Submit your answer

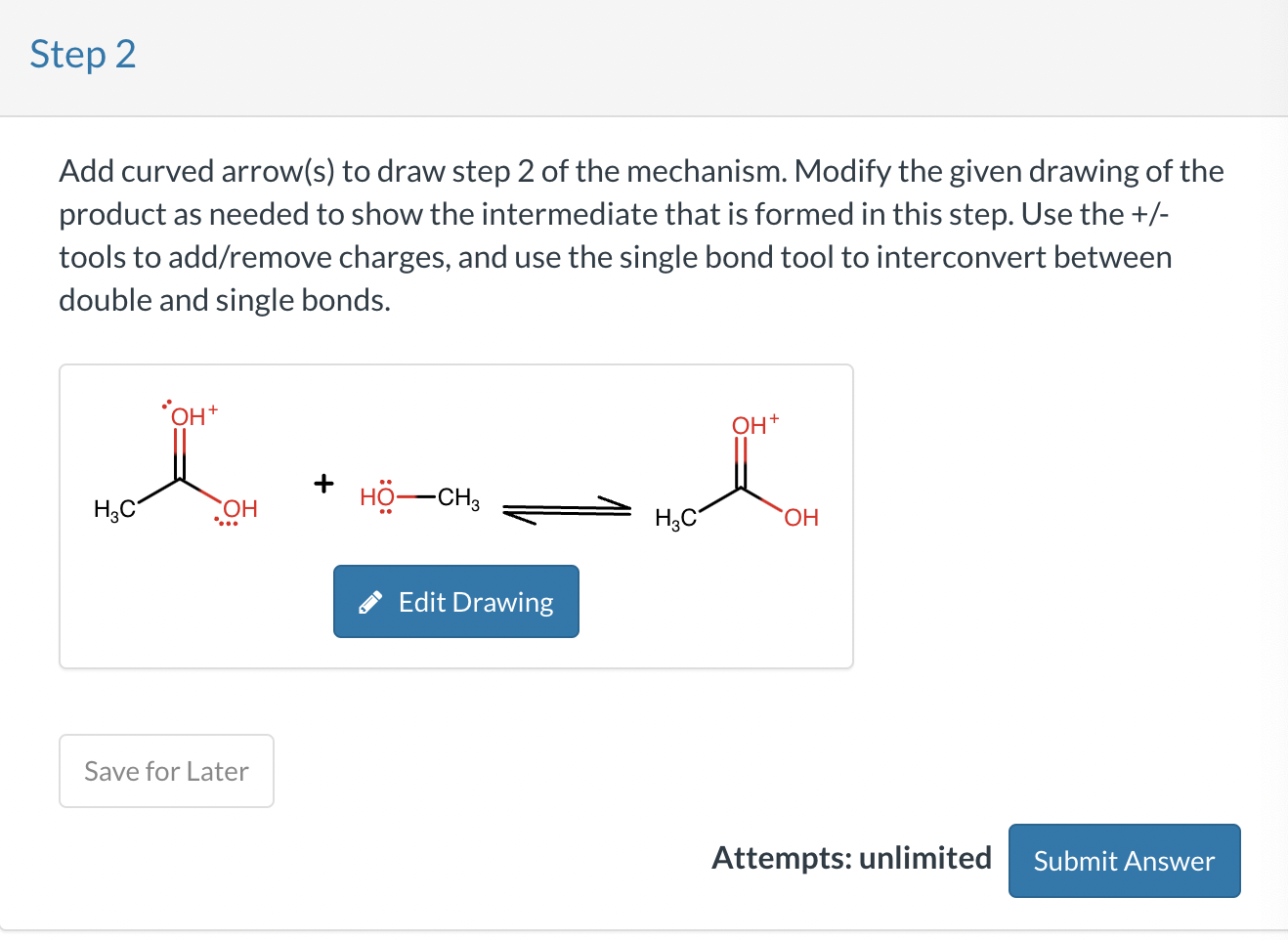1124,861
